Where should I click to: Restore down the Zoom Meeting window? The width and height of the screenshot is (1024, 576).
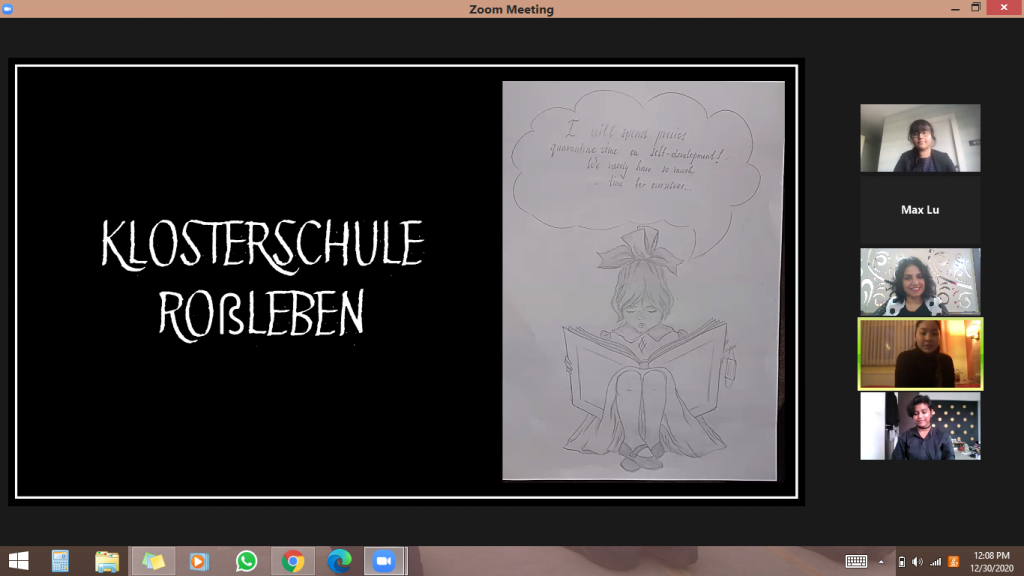pos(976,8)
